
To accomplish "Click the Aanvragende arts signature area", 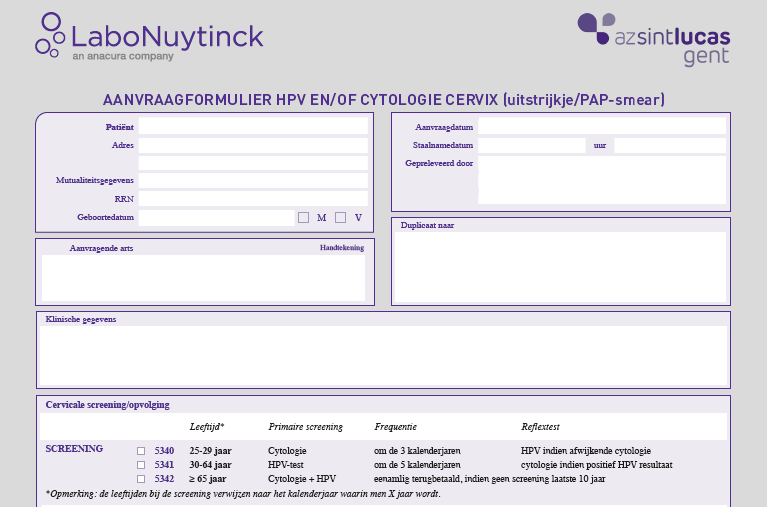I will tap(203, 278).
